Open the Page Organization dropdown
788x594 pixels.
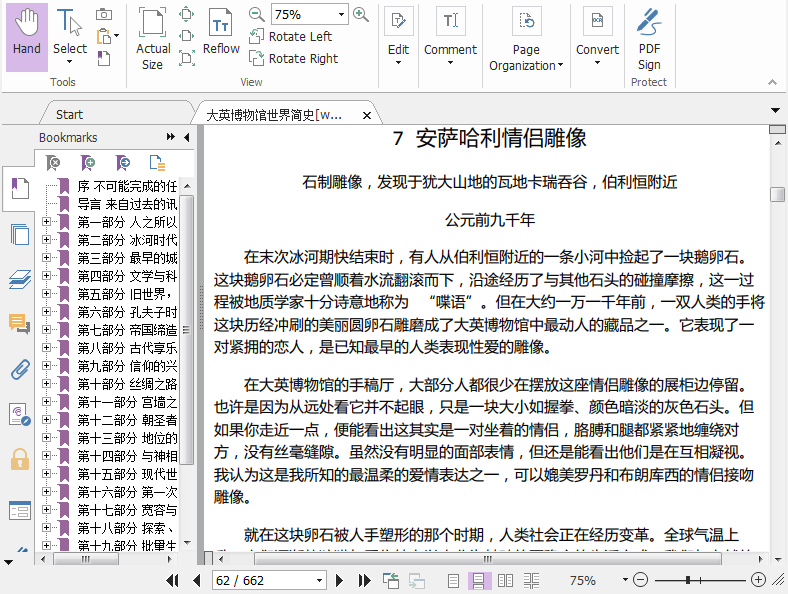[526, 58]
